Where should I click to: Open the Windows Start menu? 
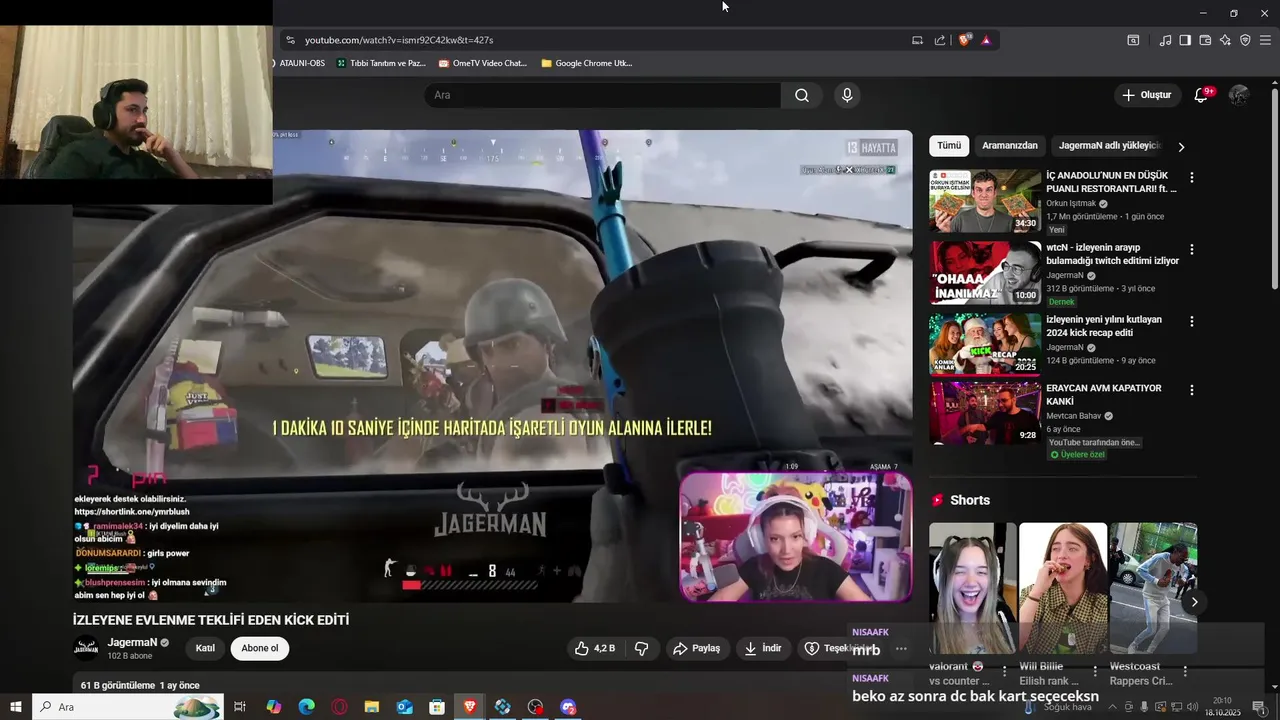(x=15, y=707)
